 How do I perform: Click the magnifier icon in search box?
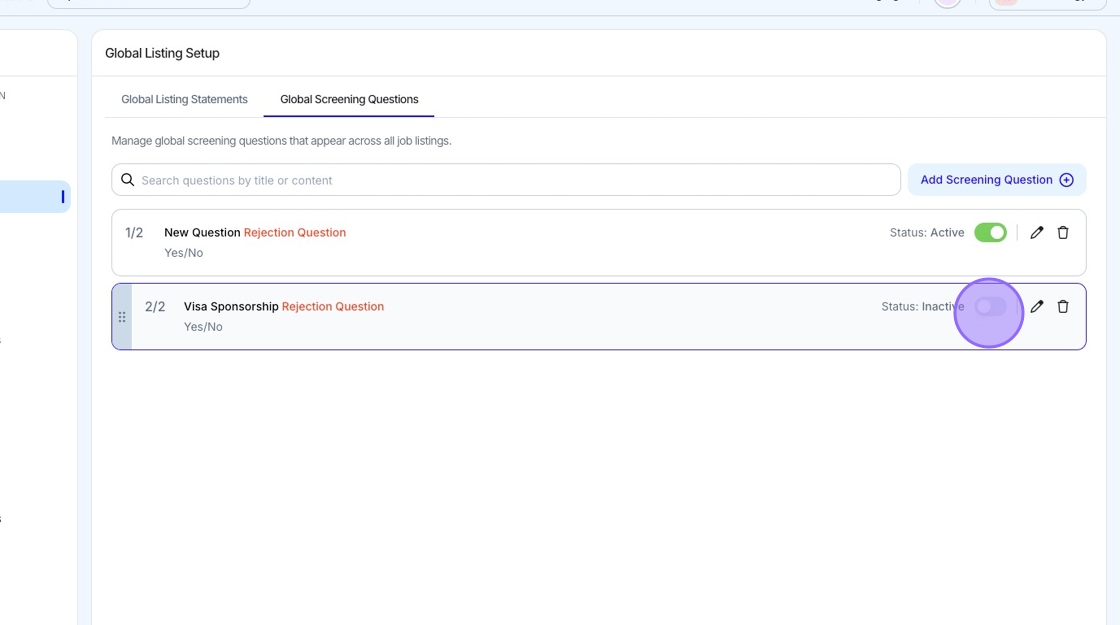click(127, 180)
